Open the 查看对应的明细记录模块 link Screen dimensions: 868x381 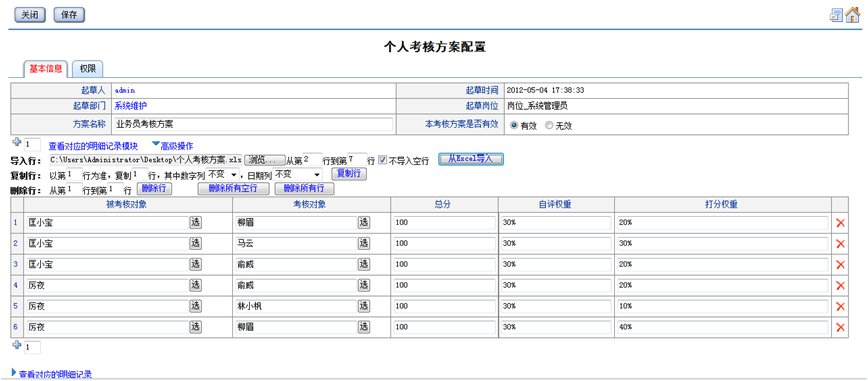[93, 146]
